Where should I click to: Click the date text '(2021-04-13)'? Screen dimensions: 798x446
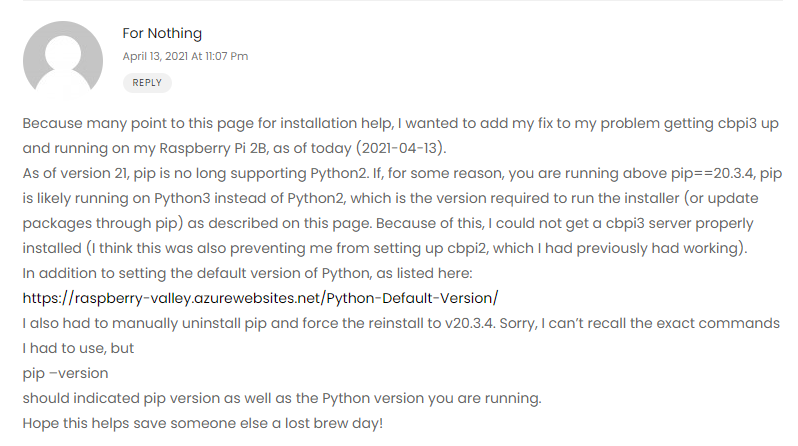(401, 148)
